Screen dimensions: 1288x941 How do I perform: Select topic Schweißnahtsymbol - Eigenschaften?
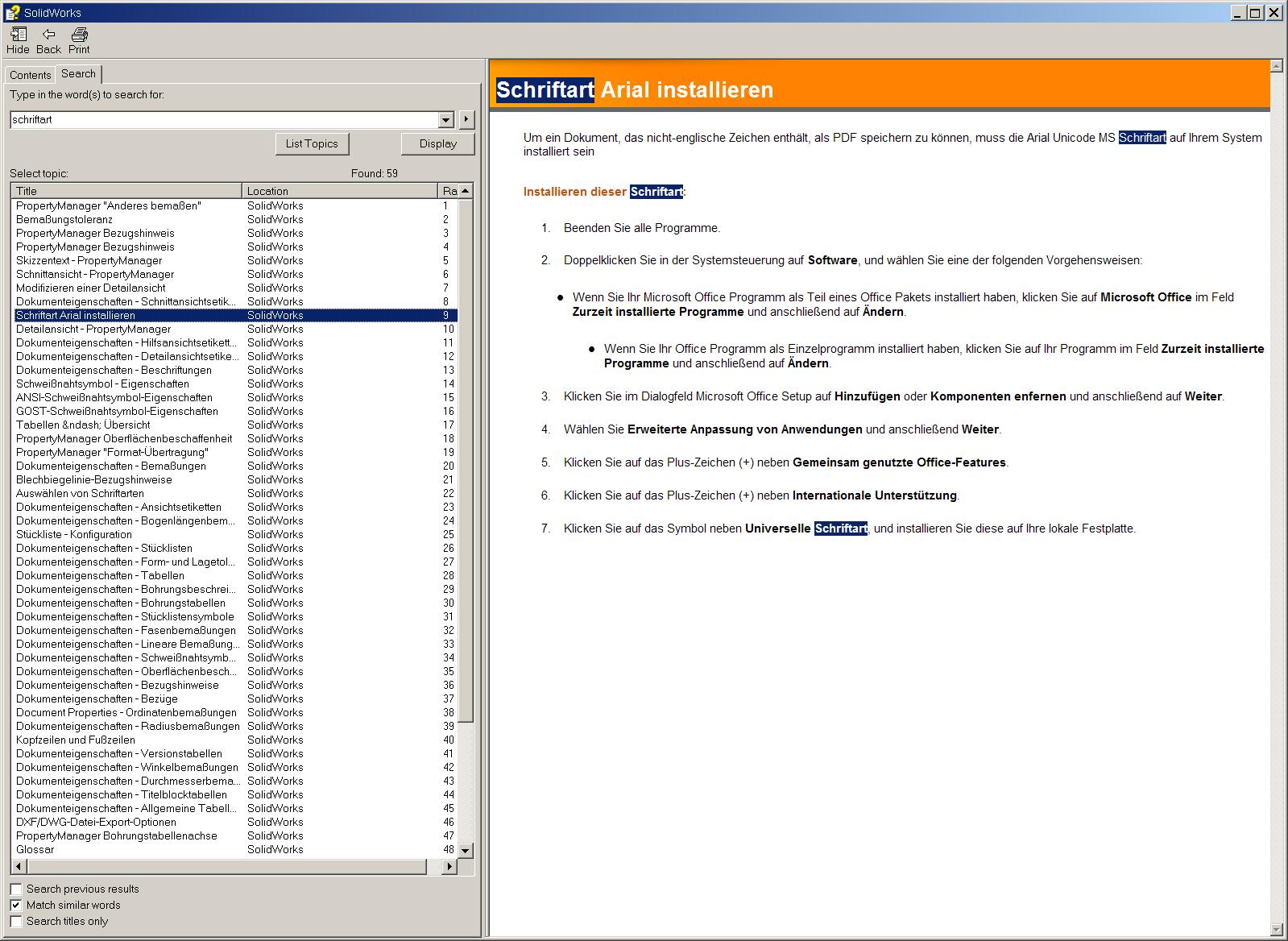pyautogui.click(x=234, y=383)
